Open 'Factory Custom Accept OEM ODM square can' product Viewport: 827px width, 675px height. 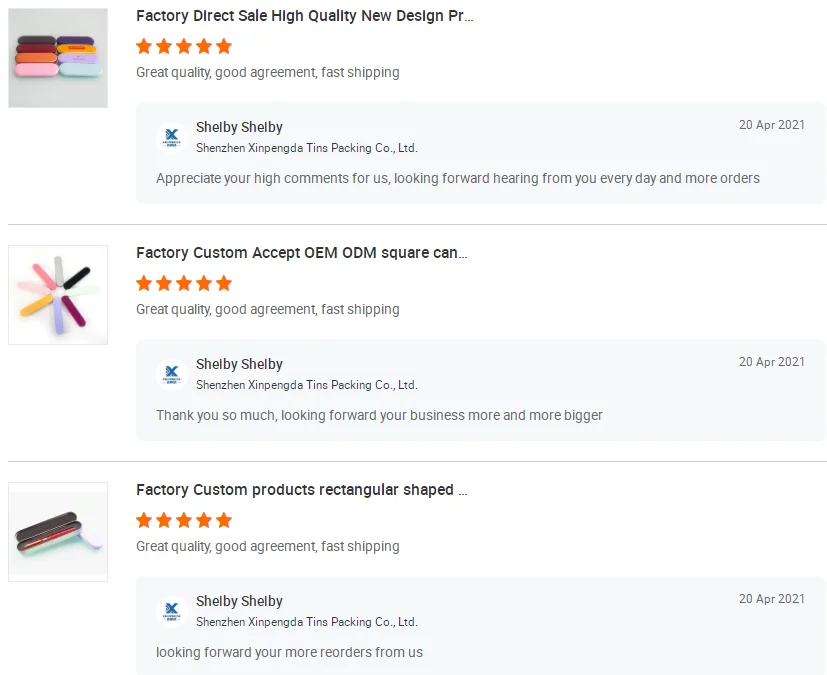click(x=301, y=253)
